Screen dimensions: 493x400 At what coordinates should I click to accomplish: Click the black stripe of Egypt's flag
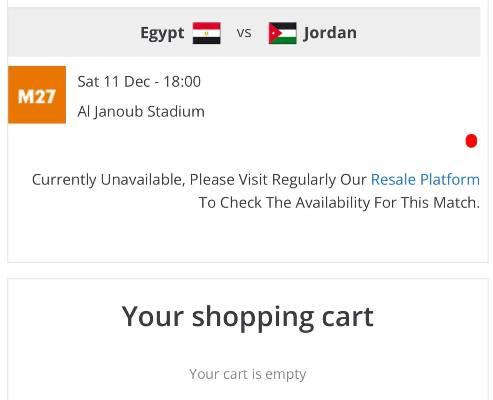point(207,40)
